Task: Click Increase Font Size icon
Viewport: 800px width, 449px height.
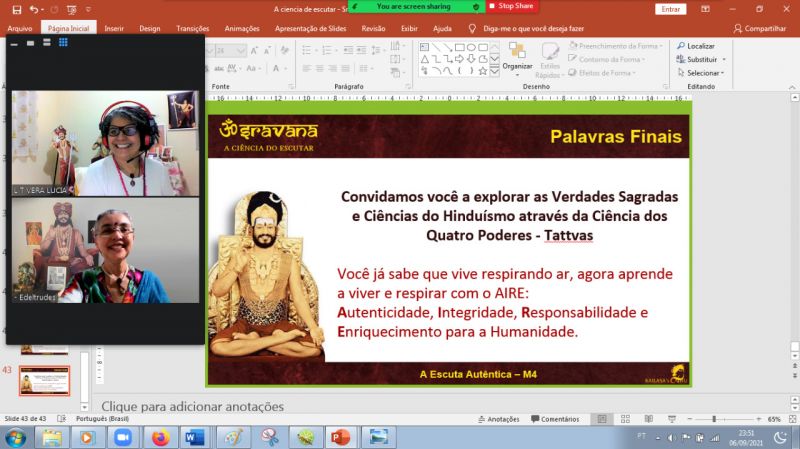Action: point(254,51)
